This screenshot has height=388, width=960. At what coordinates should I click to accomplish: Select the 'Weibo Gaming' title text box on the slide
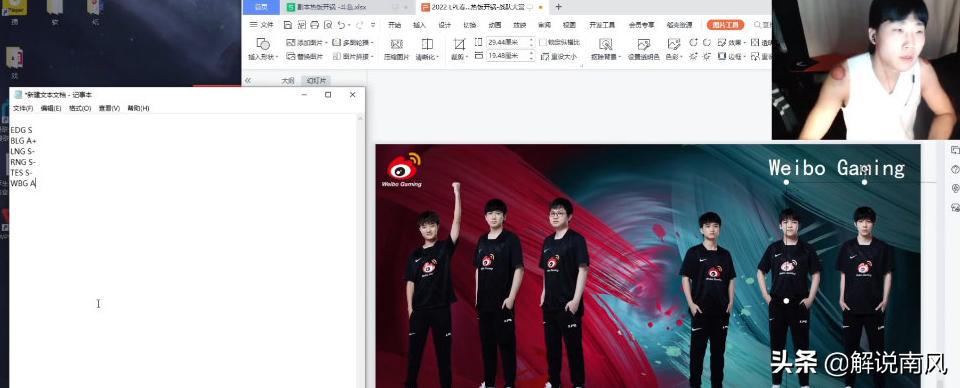click(x=836, y=168)
